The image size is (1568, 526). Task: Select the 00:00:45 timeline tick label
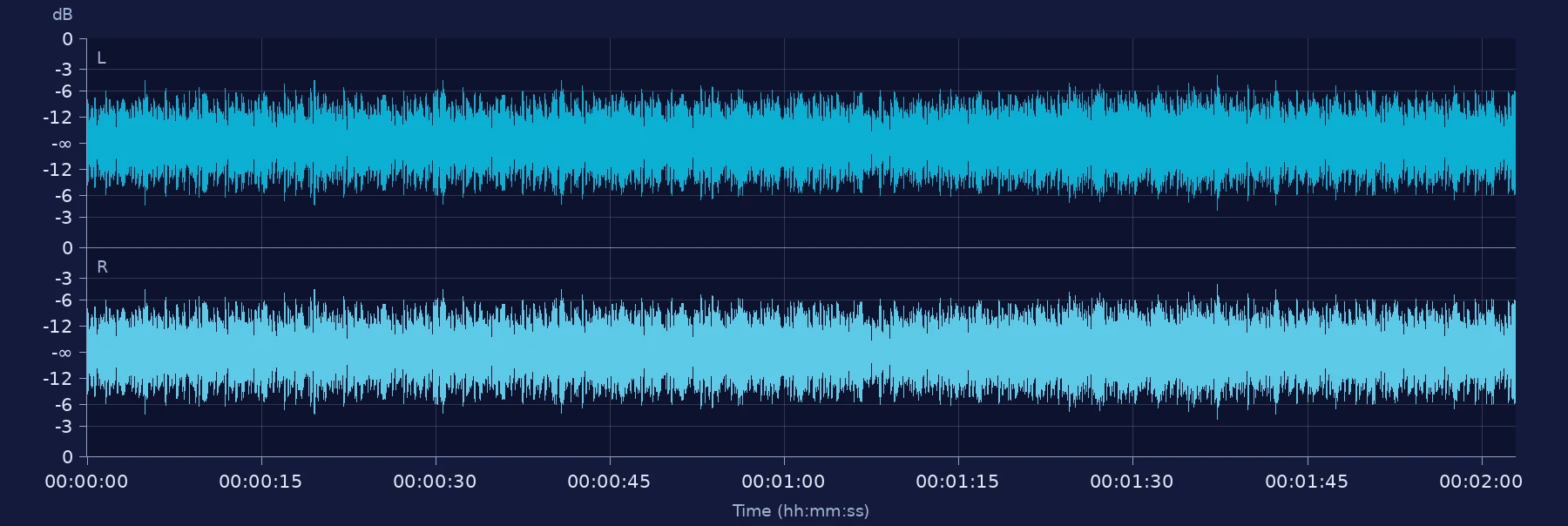click(609, 482)
